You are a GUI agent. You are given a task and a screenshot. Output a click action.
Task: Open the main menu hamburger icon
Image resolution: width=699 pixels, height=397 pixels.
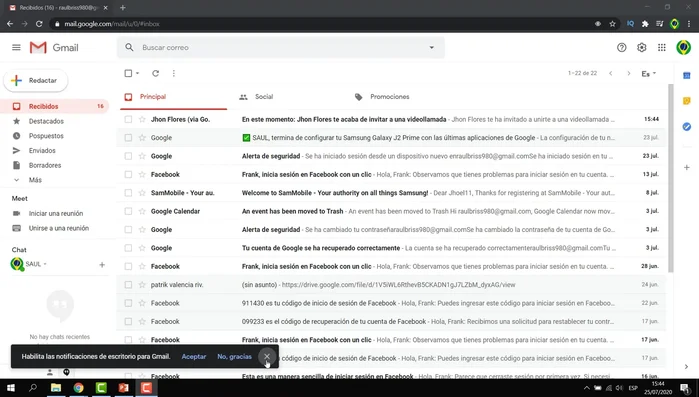pyautogui.click(x=16, y=47)
